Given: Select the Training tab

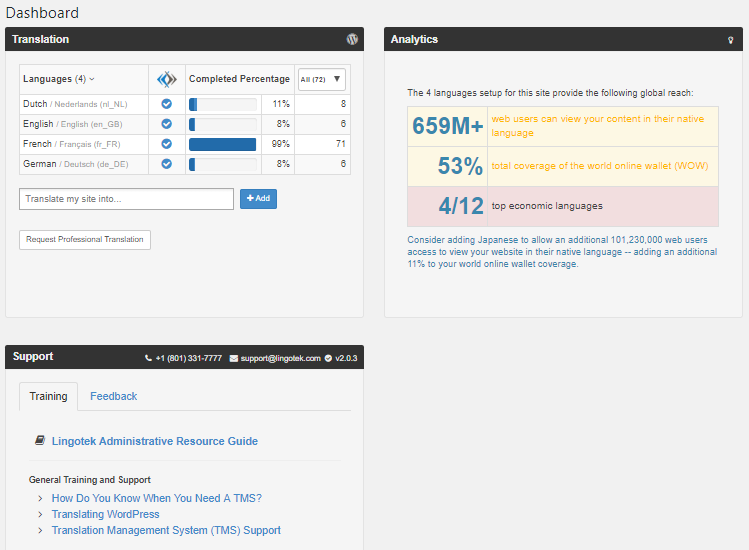Looking at the screenshot, I should point(48,396).
